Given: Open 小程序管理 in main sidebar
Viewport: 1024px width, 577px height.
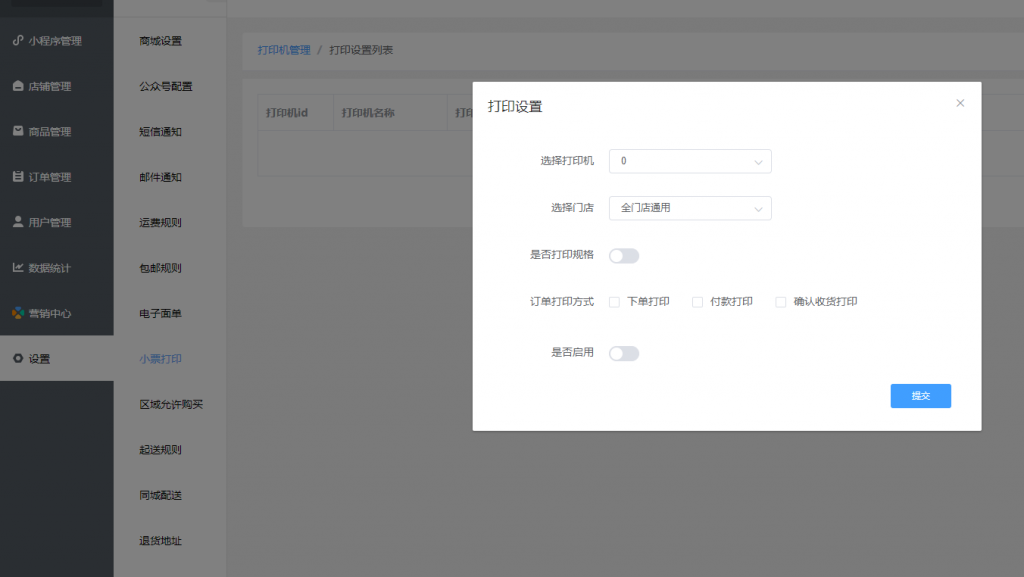Looking at the screenshot, I should (57, 40).
